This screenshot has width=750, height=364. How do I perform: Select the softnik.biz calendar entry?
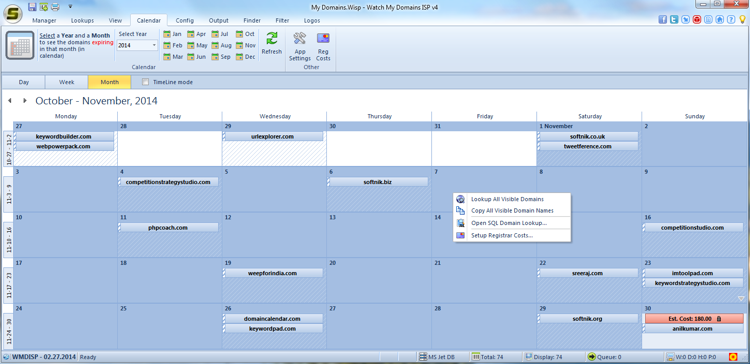[x=377, y=182]
